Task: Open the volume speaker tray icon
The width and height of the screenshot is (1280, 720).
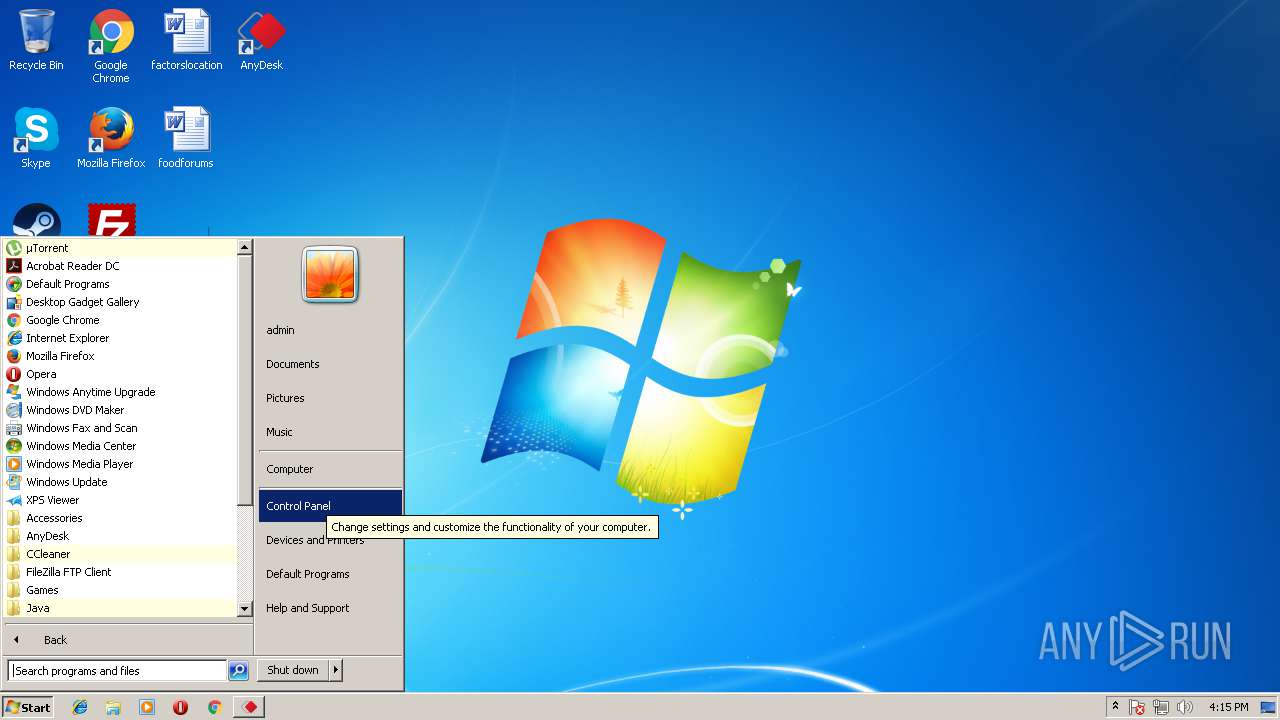Action: click(1185, 707)
